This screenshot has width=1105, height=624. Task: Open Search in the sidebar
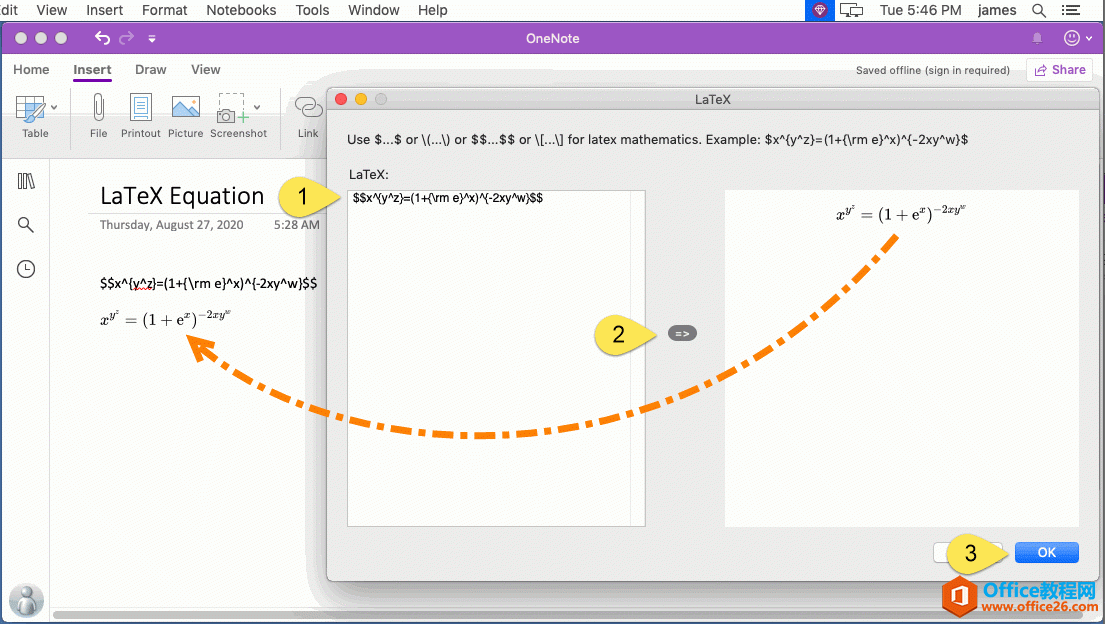25,225
